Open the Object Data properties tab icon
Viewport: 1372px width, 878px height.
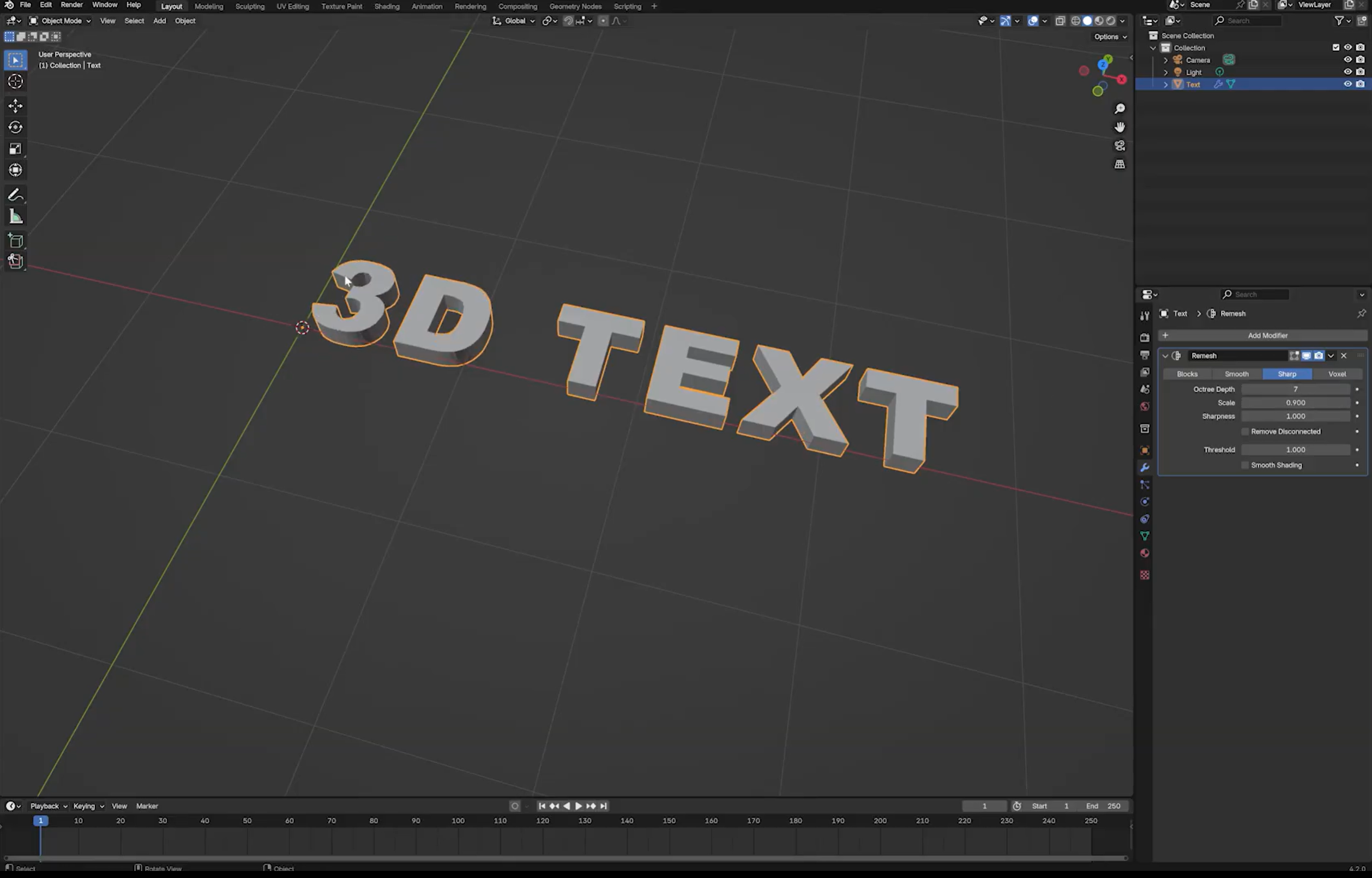click(x=1145, y=536)
